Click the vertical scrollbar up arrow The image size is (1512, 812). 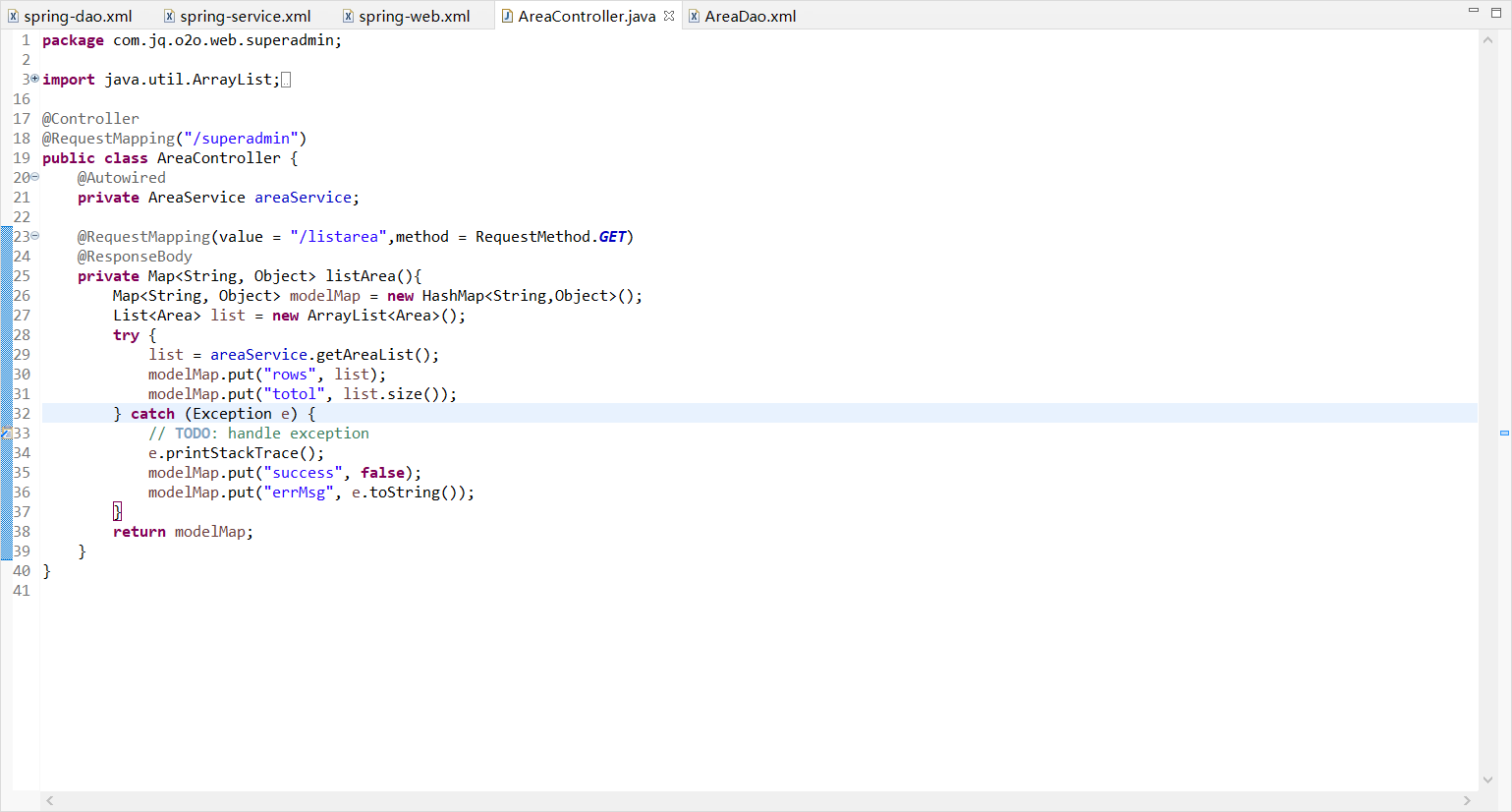click(x=1487, y=40)
